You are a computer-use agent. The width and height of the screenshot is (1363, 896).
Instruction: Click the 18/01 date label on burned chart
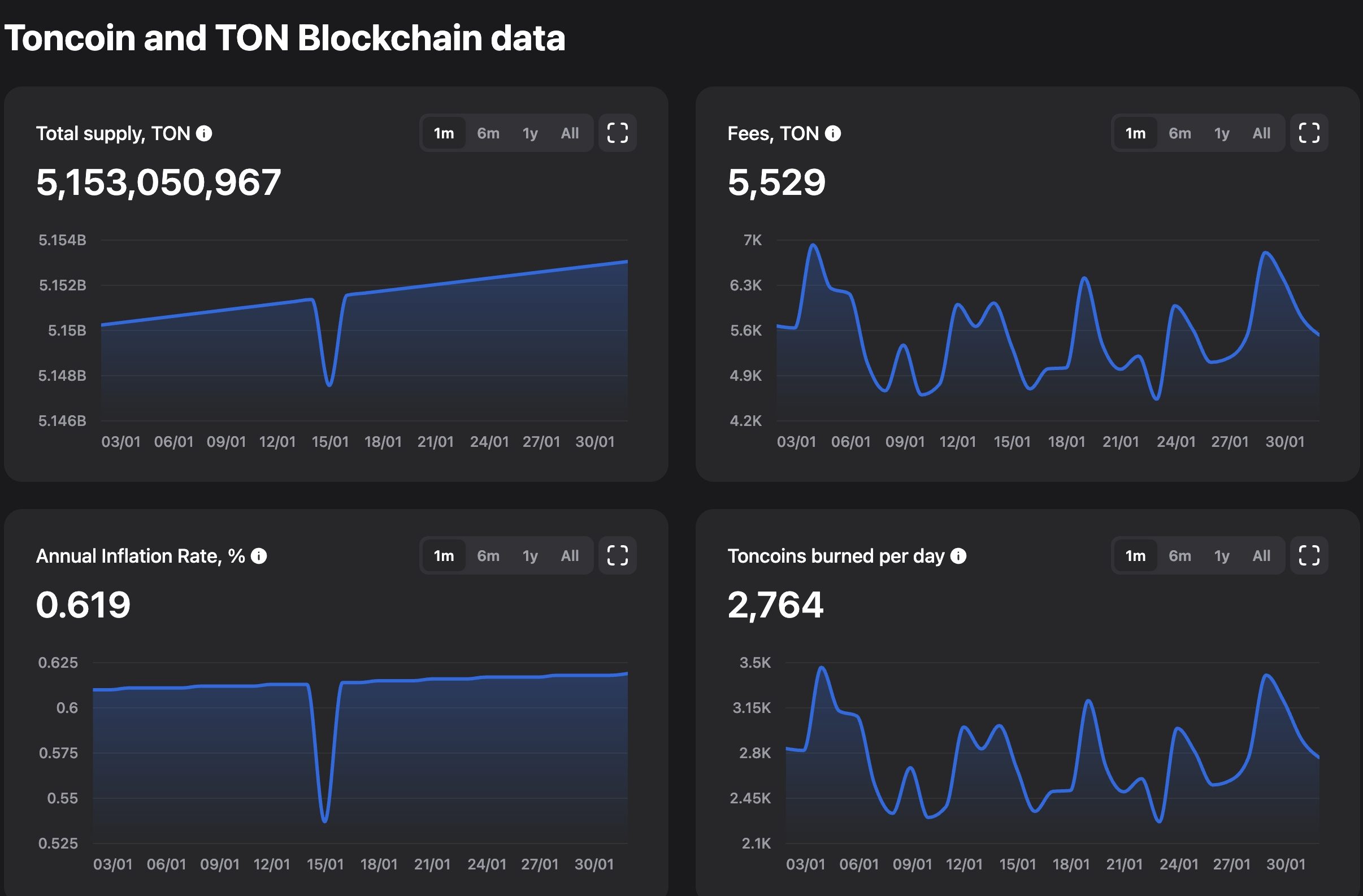[1071, 864]
